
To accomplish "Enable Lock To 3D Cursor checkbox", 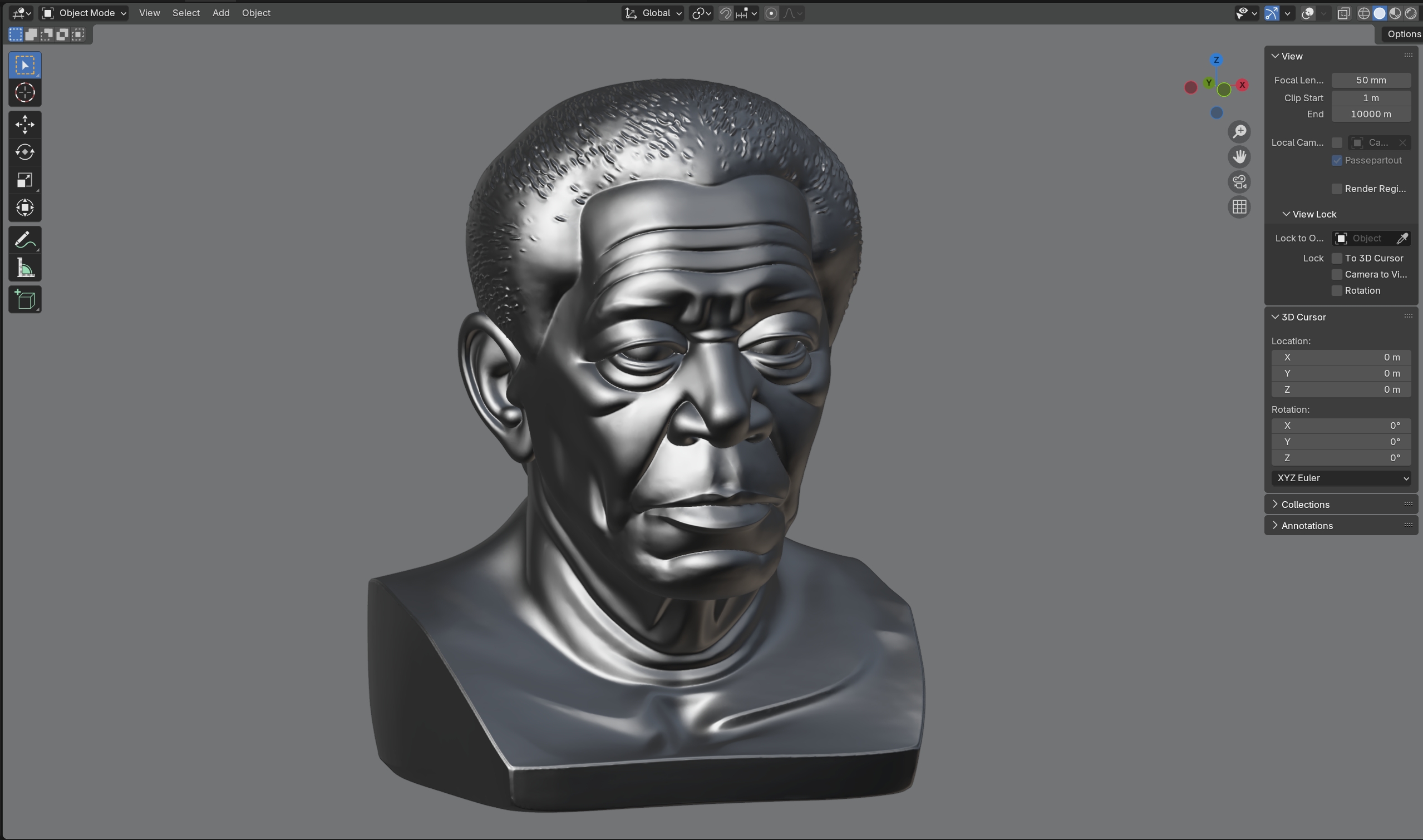I will [x=1336, y=258].
